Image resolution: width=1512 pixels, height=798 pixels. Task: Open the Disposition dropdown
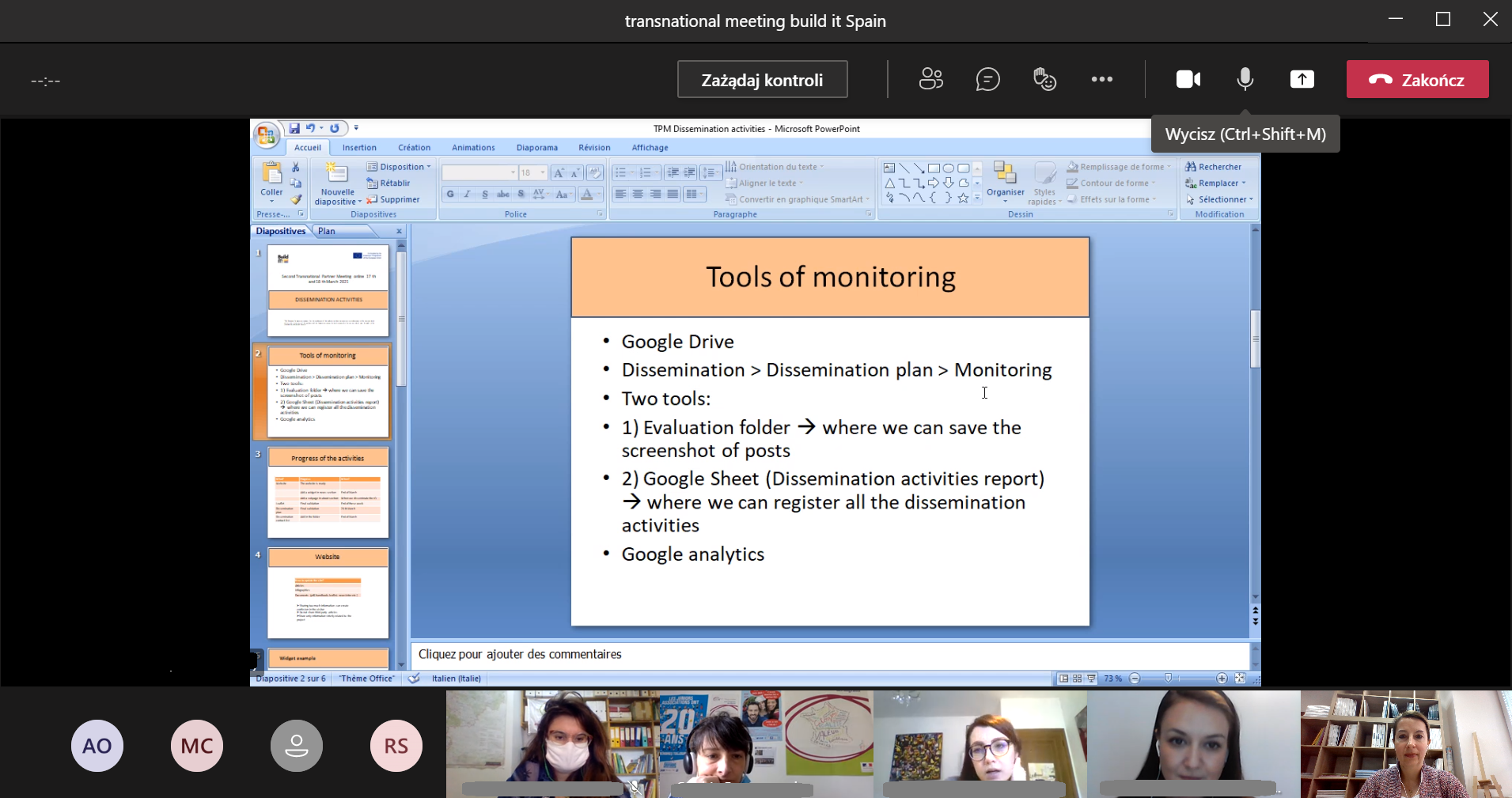(399, 167)
